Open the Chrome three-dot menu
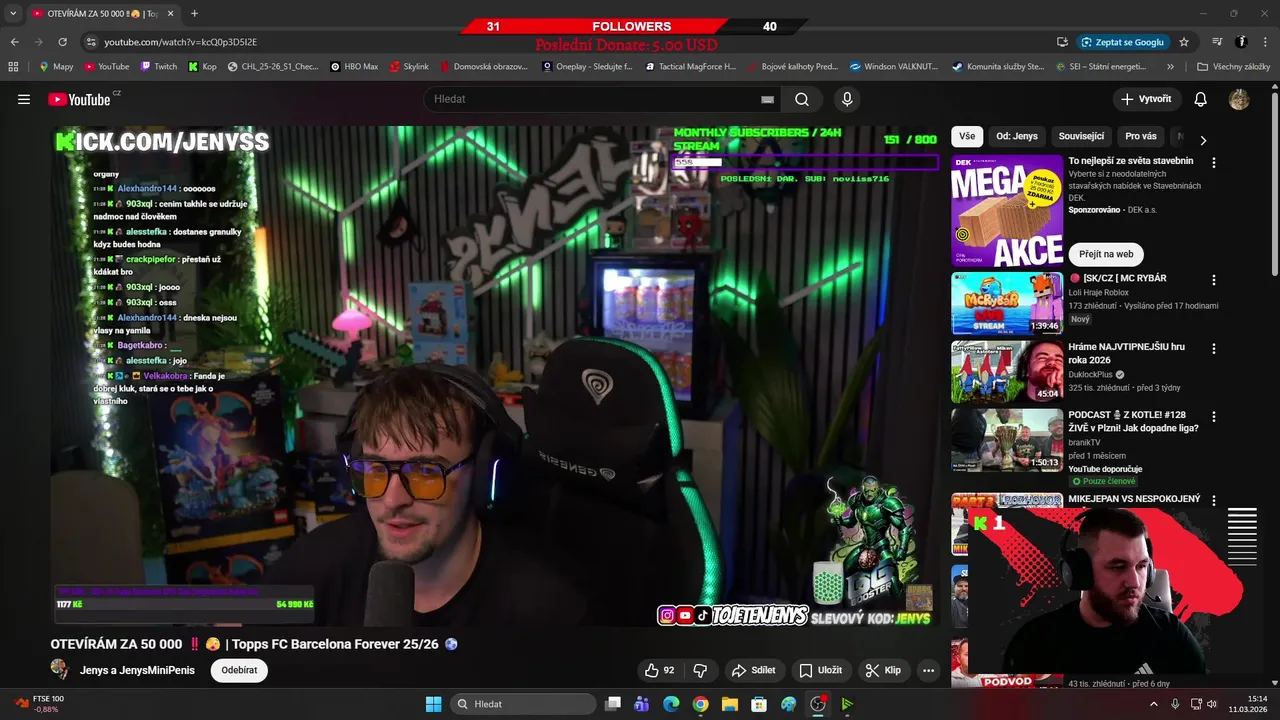Image resolution: width=1280 pixels, height=720 pixels. tap(1264, 42)
